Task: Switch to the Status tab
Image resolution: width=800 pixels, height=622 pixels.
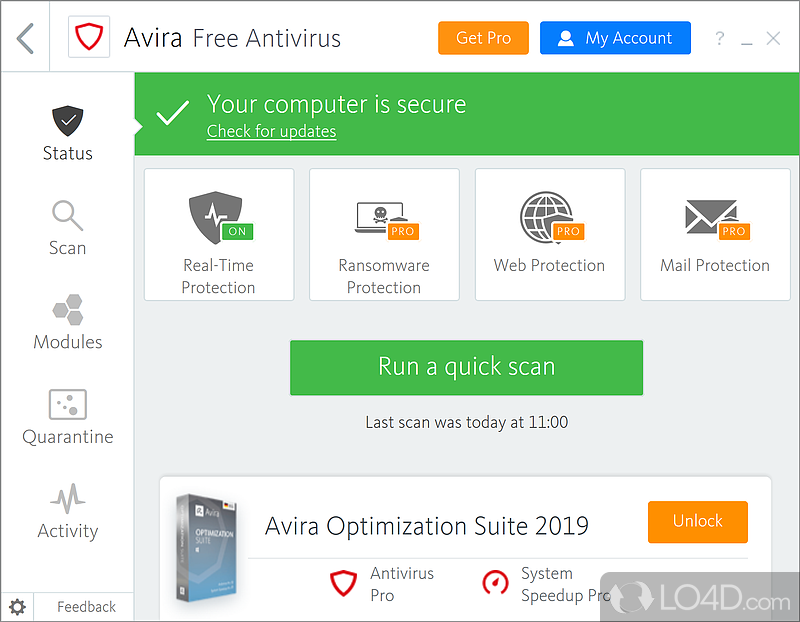Action: [67, 133]
